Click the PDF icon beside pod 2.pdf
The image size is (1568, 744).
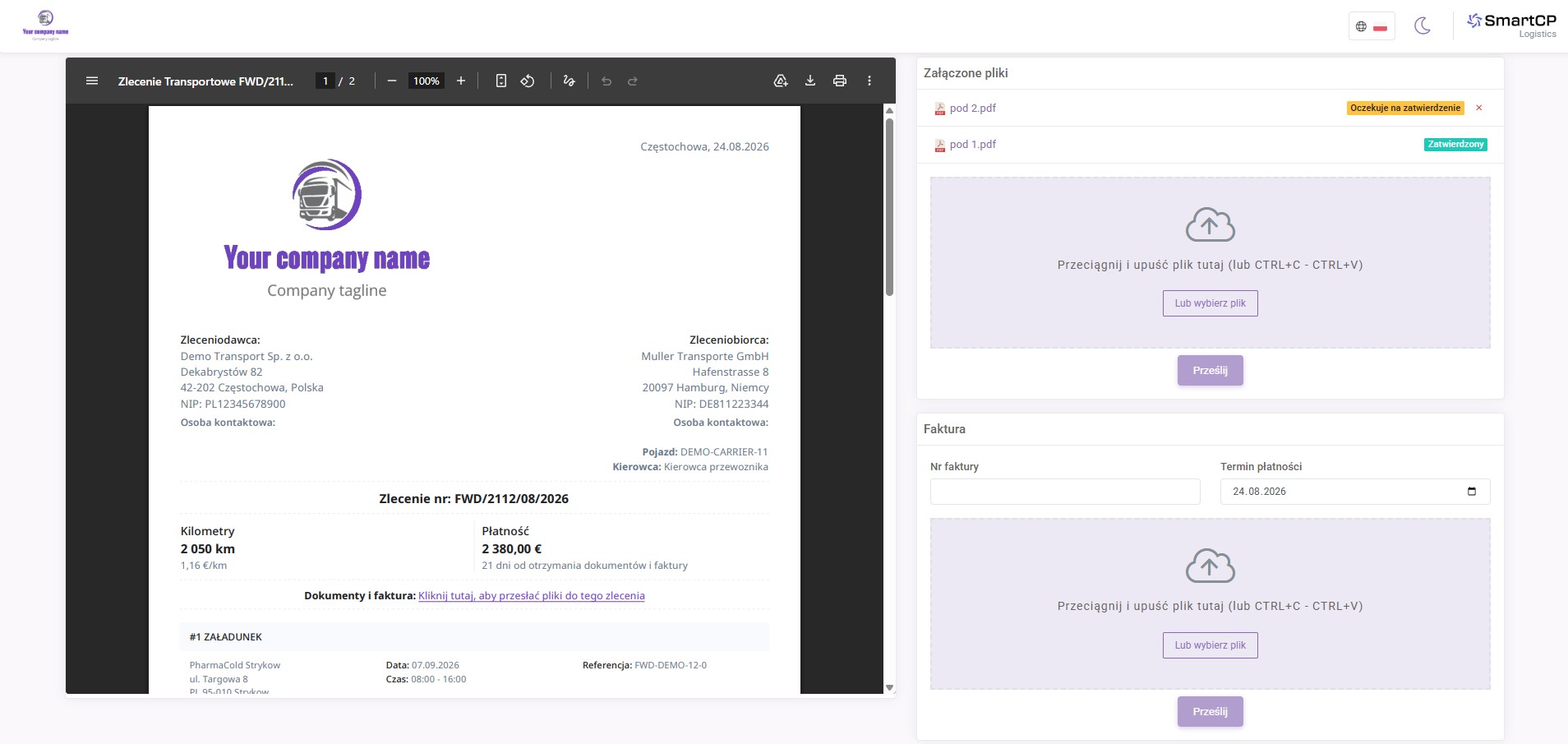pyautogui.click(x=939, y=109)
